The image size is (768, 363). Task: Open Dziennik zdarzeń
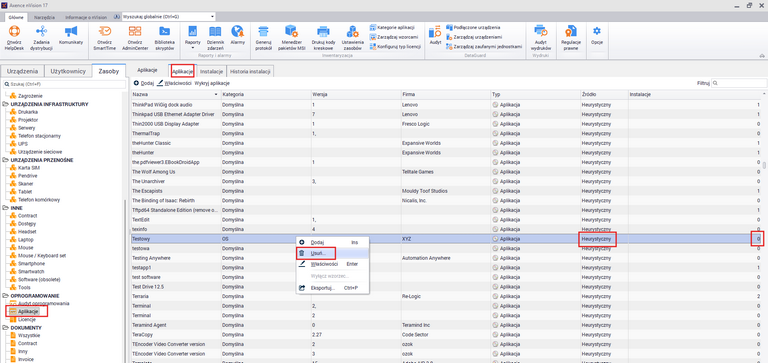pos(215,38)
